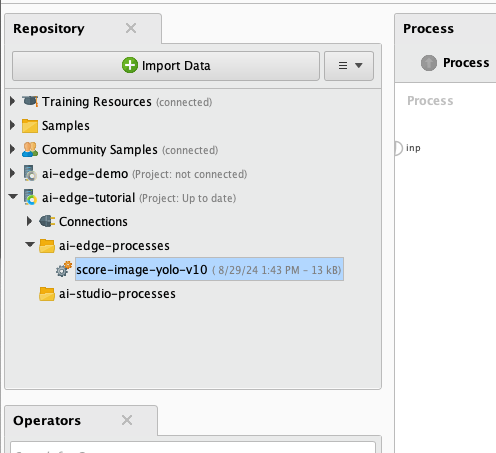Viewport: 496px width, 453px height.
Task: Expand the Training Resources tree node
Action: (12, 101)
